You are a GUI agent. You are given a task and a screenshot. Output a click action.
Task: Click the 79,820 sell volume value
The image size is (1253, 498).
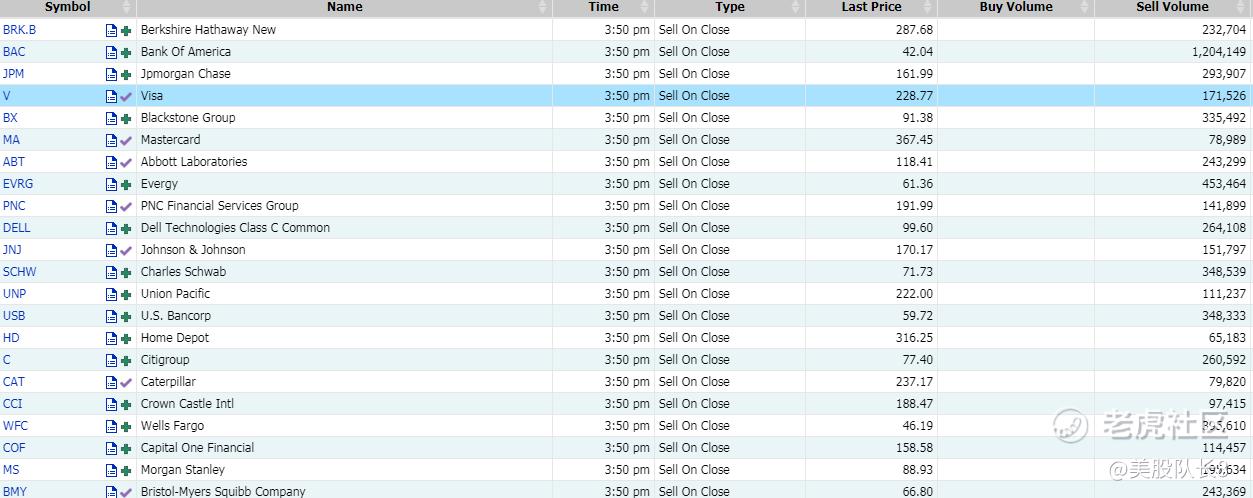point(1227,382)
